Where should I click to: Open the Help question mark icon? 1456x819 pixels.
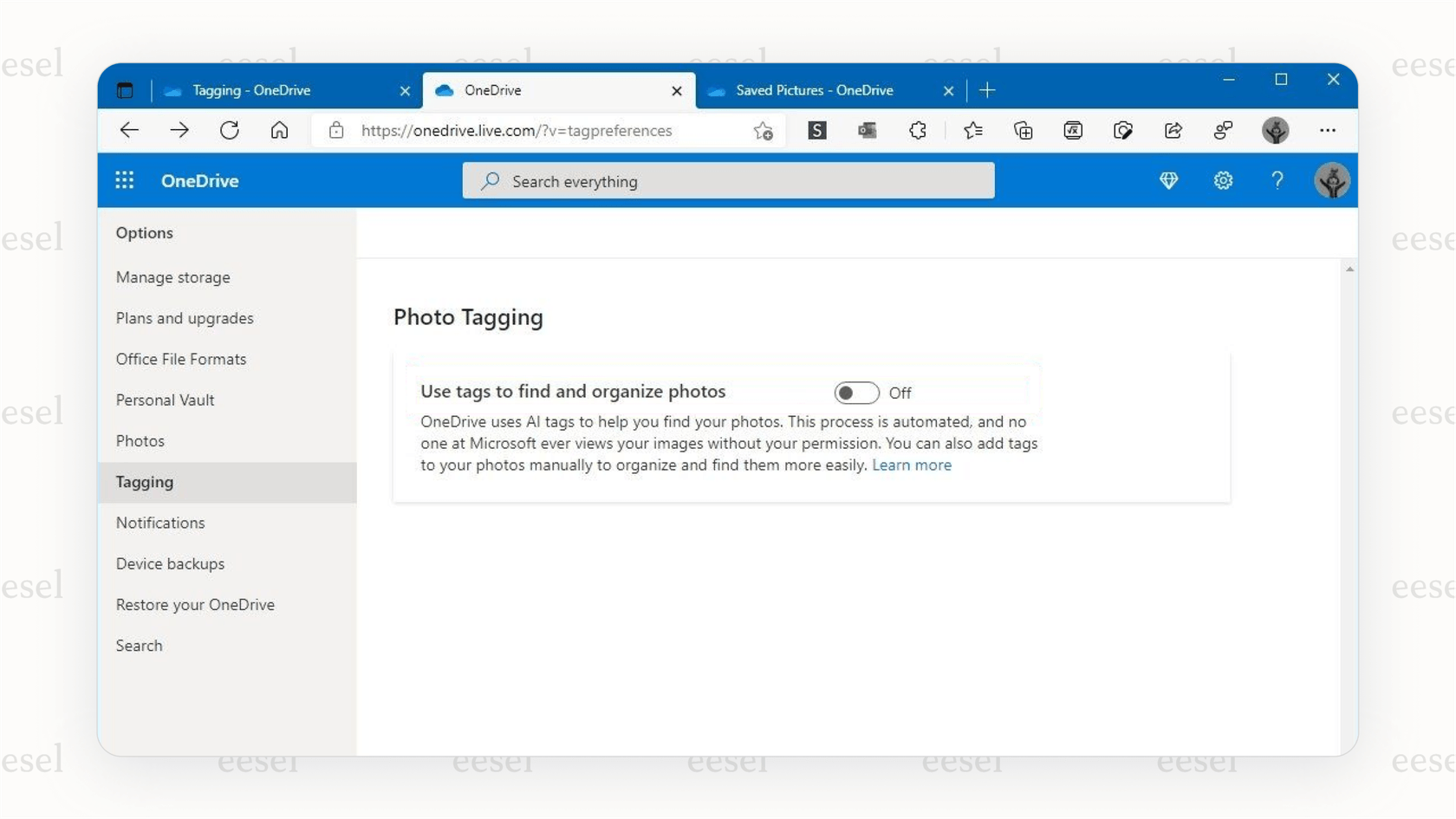[x=1277, y=180]
